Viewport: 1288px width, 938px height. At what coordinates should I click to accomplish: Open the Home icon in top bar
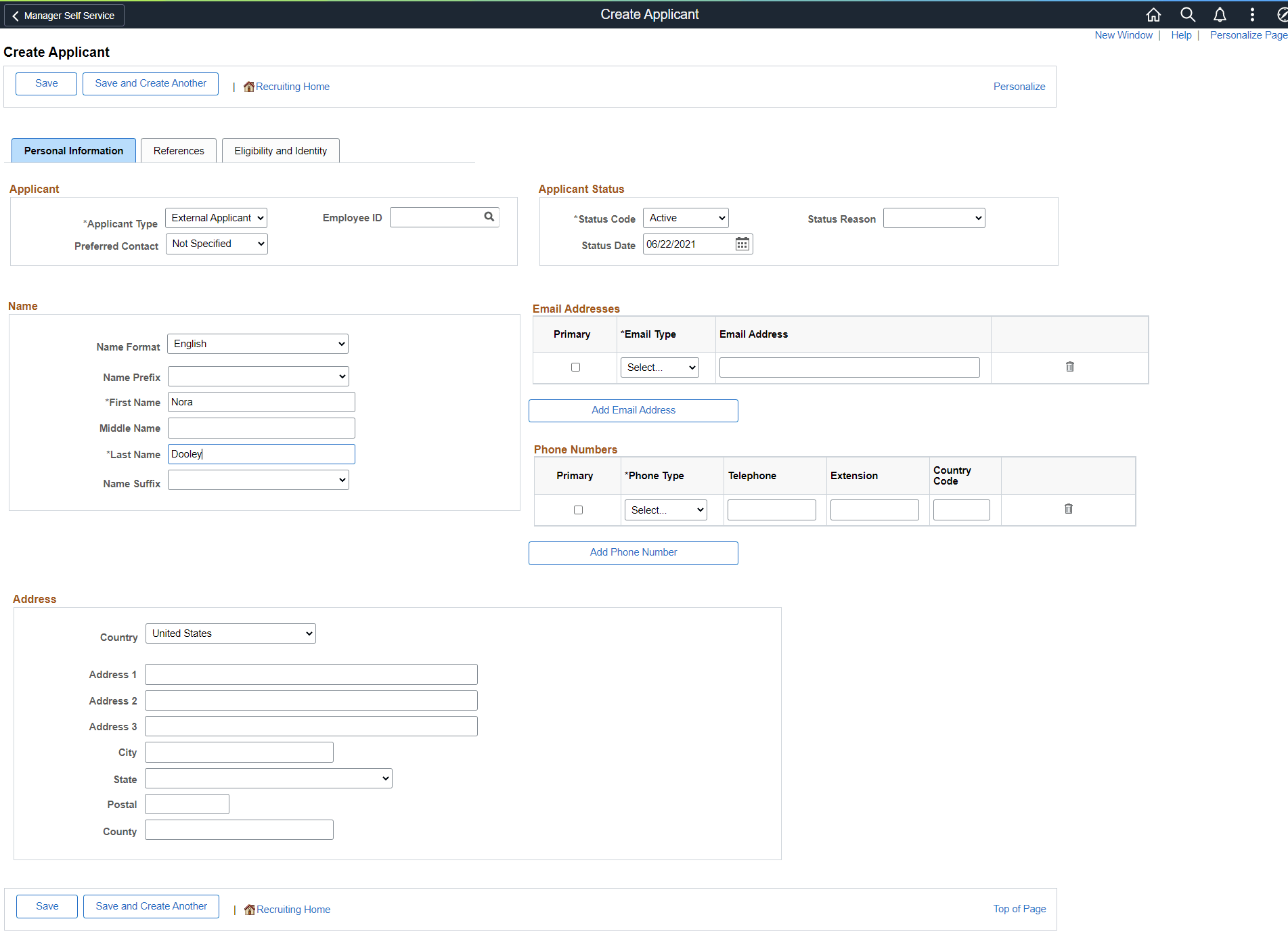click(1153, 14)
